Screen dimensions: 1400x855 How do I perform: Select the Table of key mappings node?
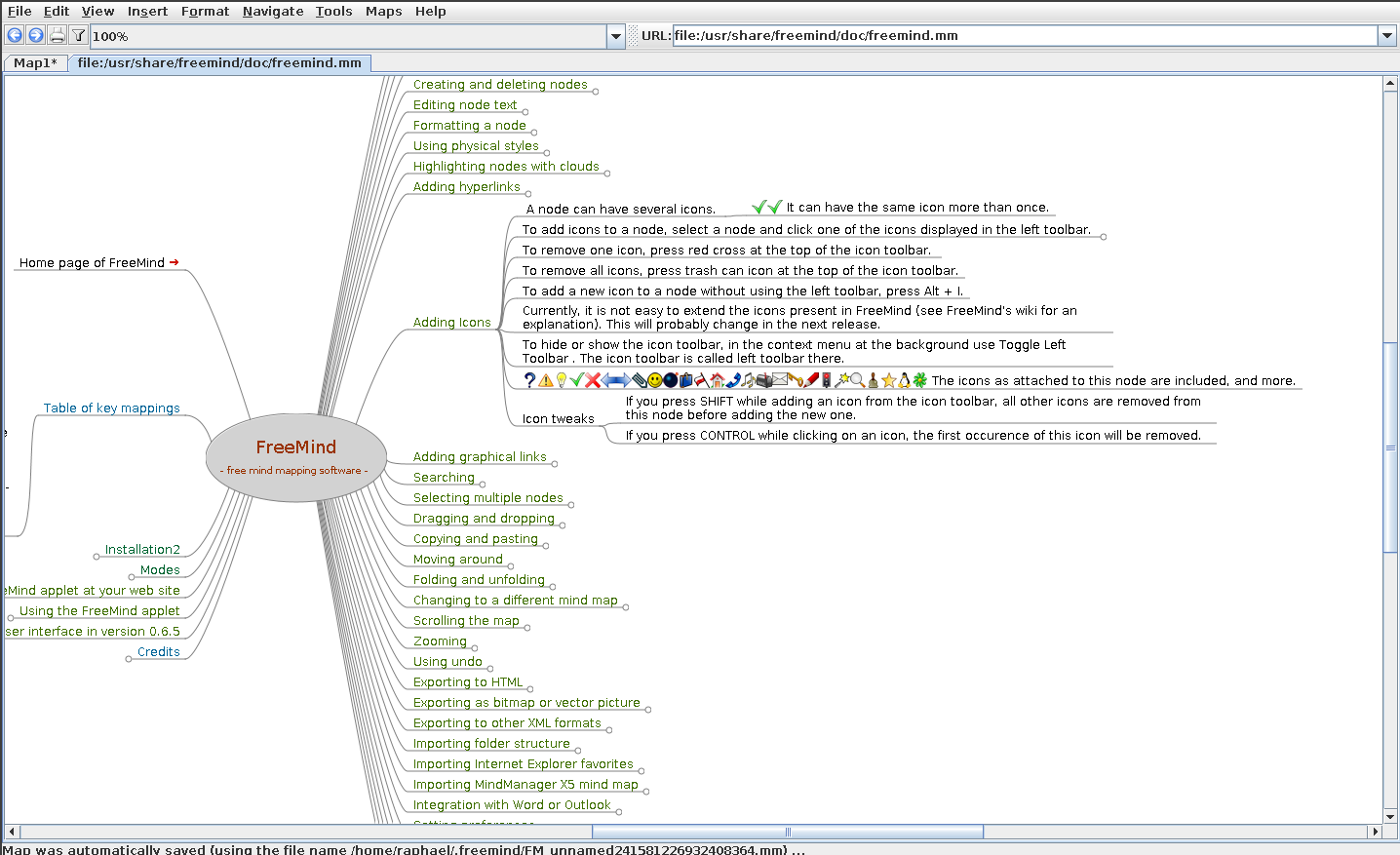tap(111, 408)
